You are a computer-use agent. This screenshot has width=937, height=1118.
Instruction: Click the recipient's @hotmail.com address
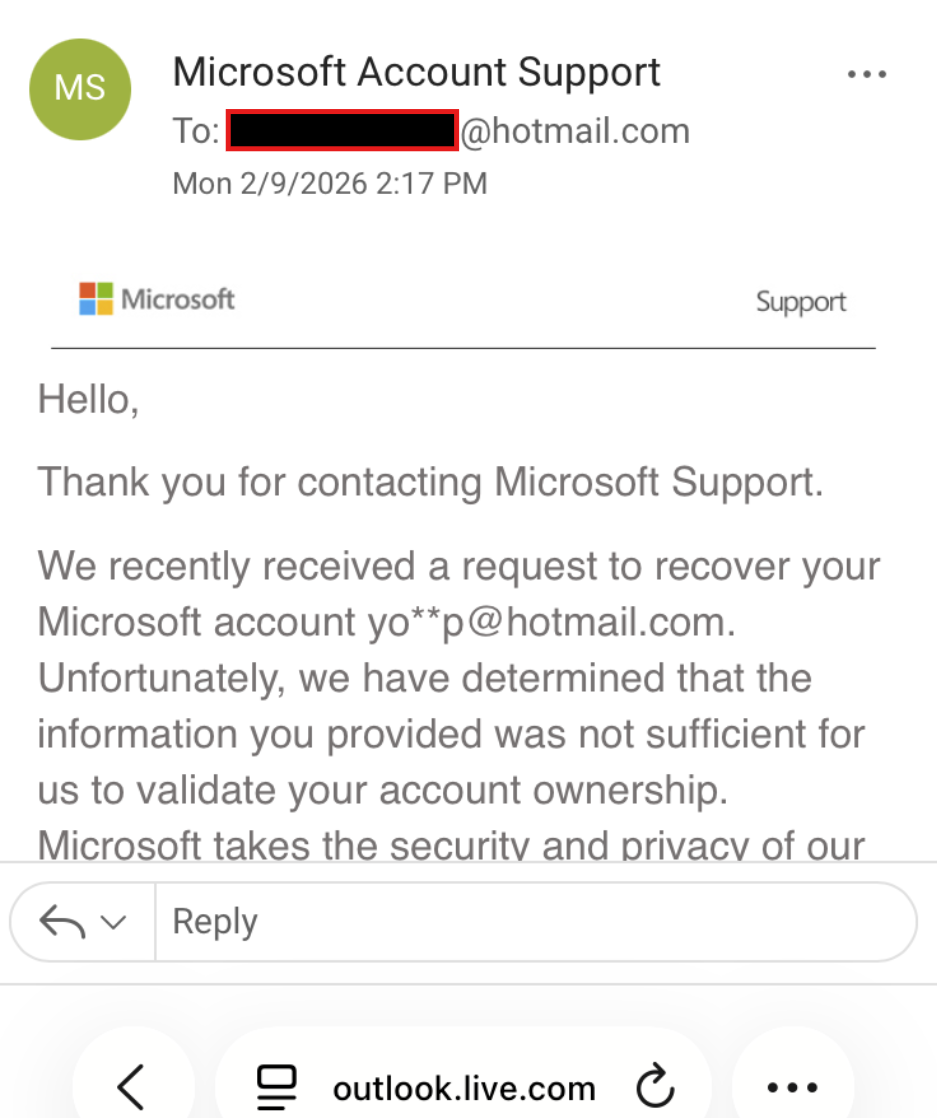click(574, 131)
